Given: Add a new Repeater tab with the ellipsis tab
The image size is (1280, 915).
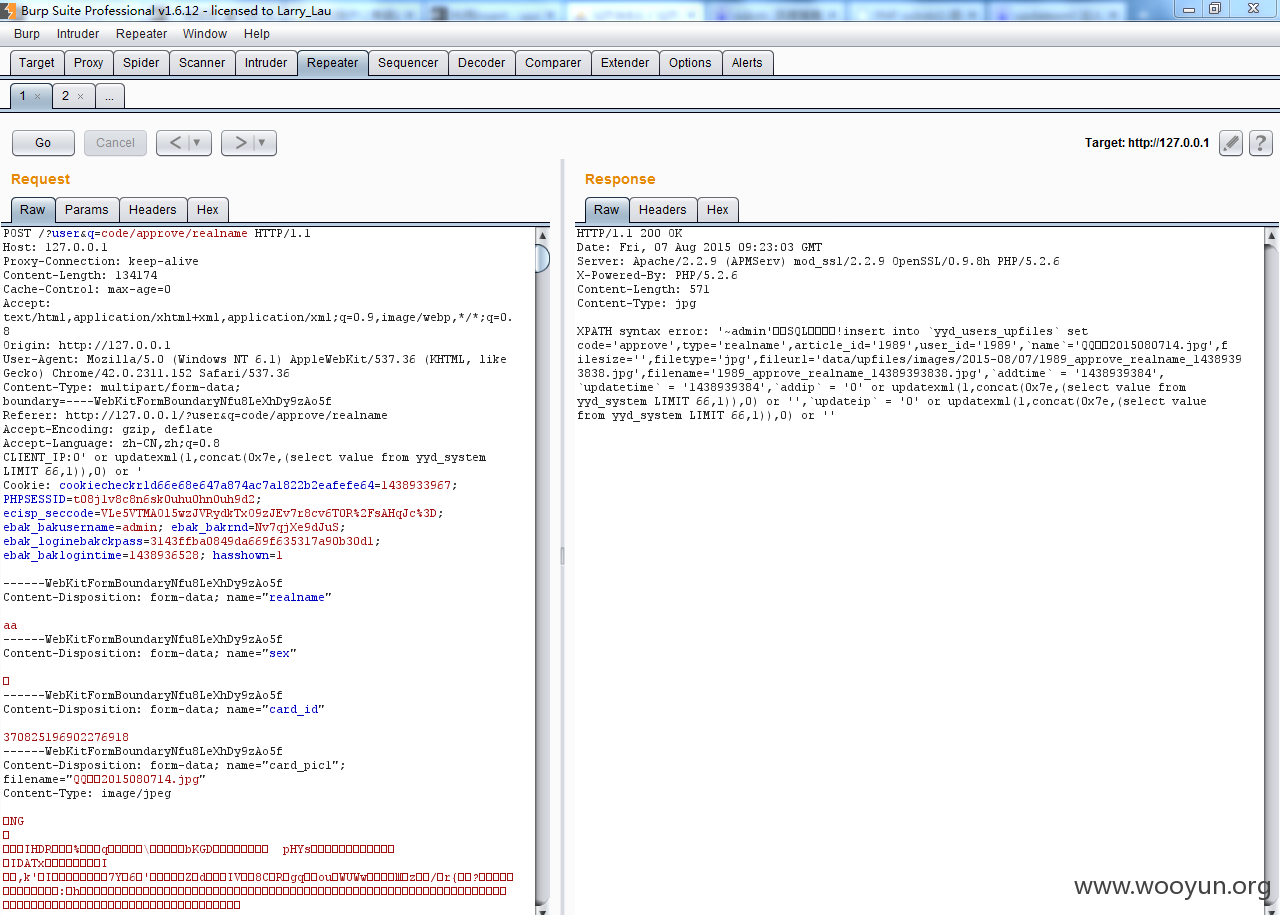Looking at the screenshot, I should (x=110, y=96).
